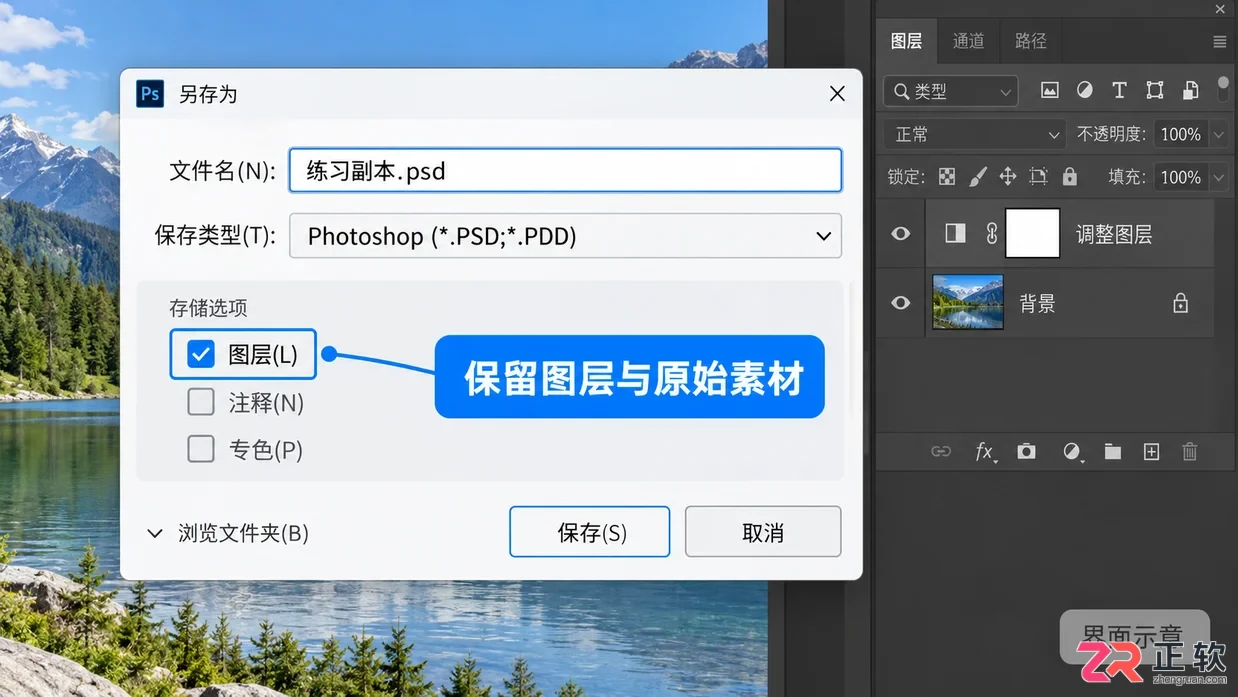
Task: Close the layers panel group
Action: pos(1221,9)
